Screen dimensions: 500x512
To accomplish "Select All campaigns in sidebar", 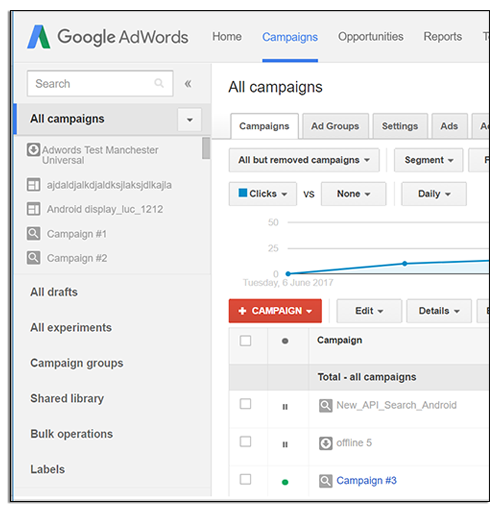I will point(67,119).
